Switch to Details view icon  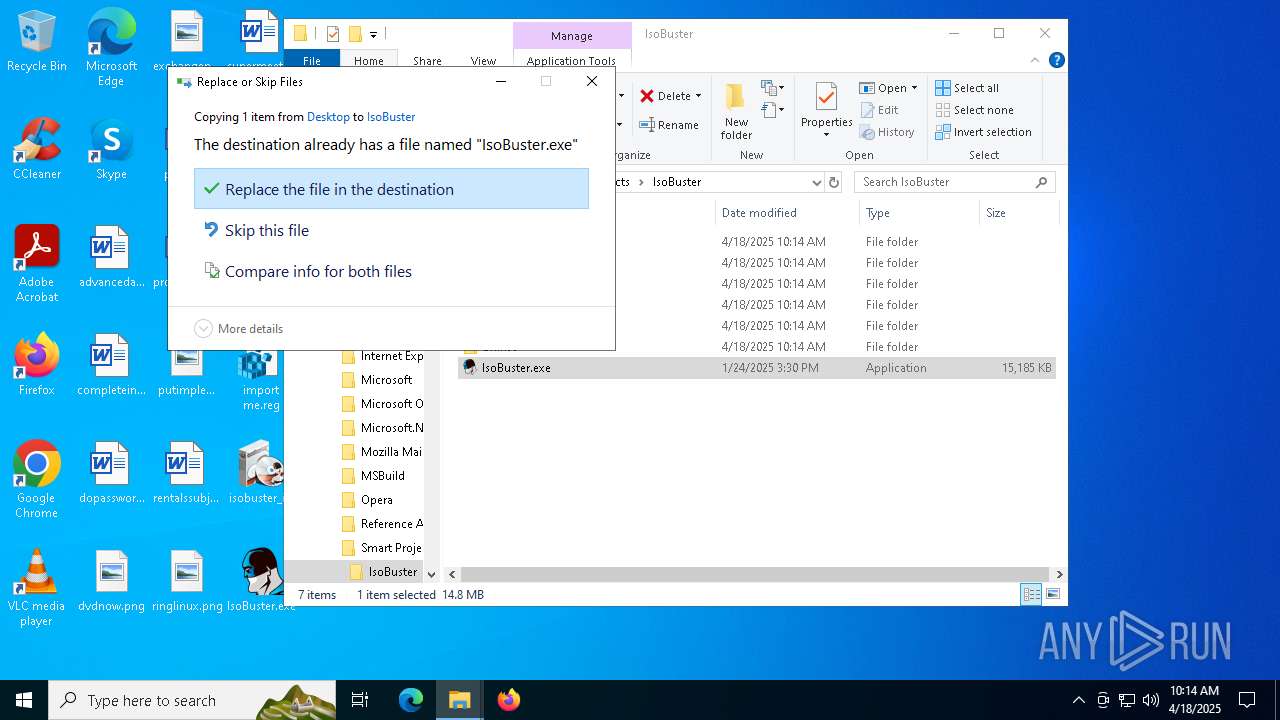(1031, 594)
